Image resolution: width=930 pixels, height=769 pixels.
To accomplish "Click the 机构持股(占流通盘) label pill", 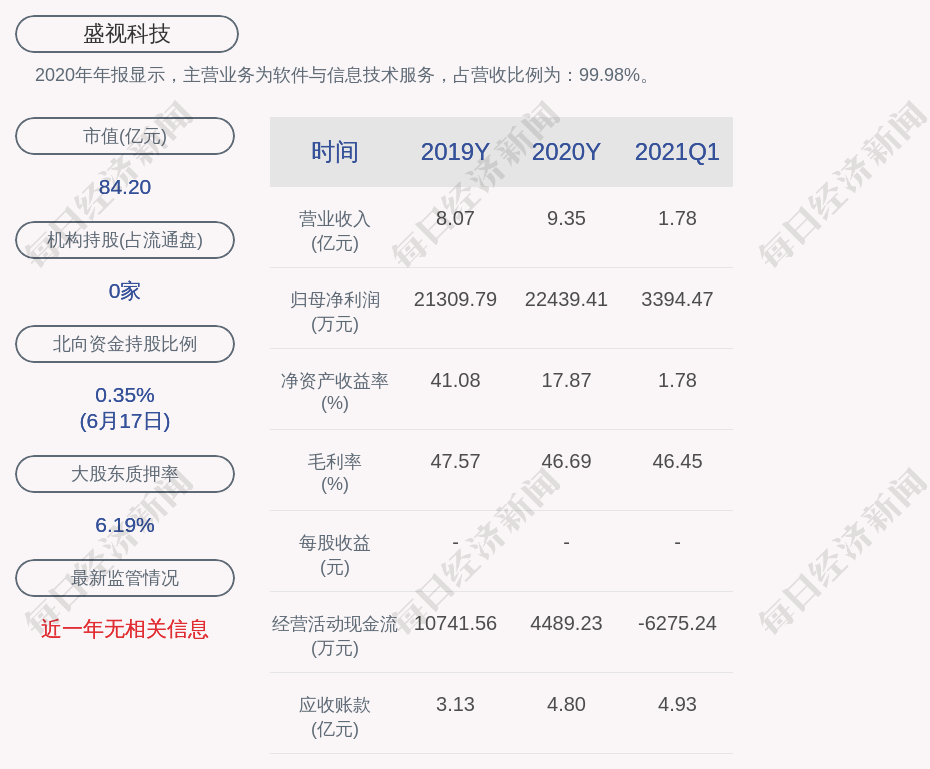I will tap(125, 240).
